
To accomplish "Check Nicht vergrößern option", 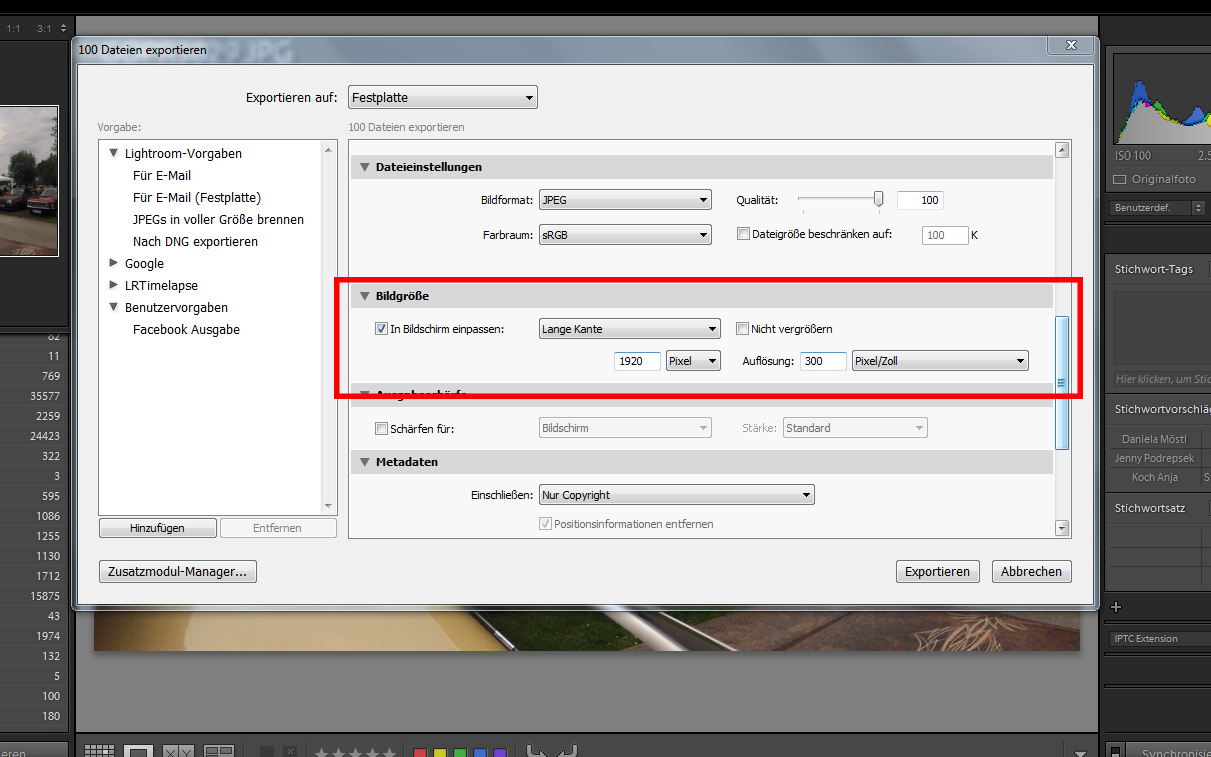I will pos(742,328).
